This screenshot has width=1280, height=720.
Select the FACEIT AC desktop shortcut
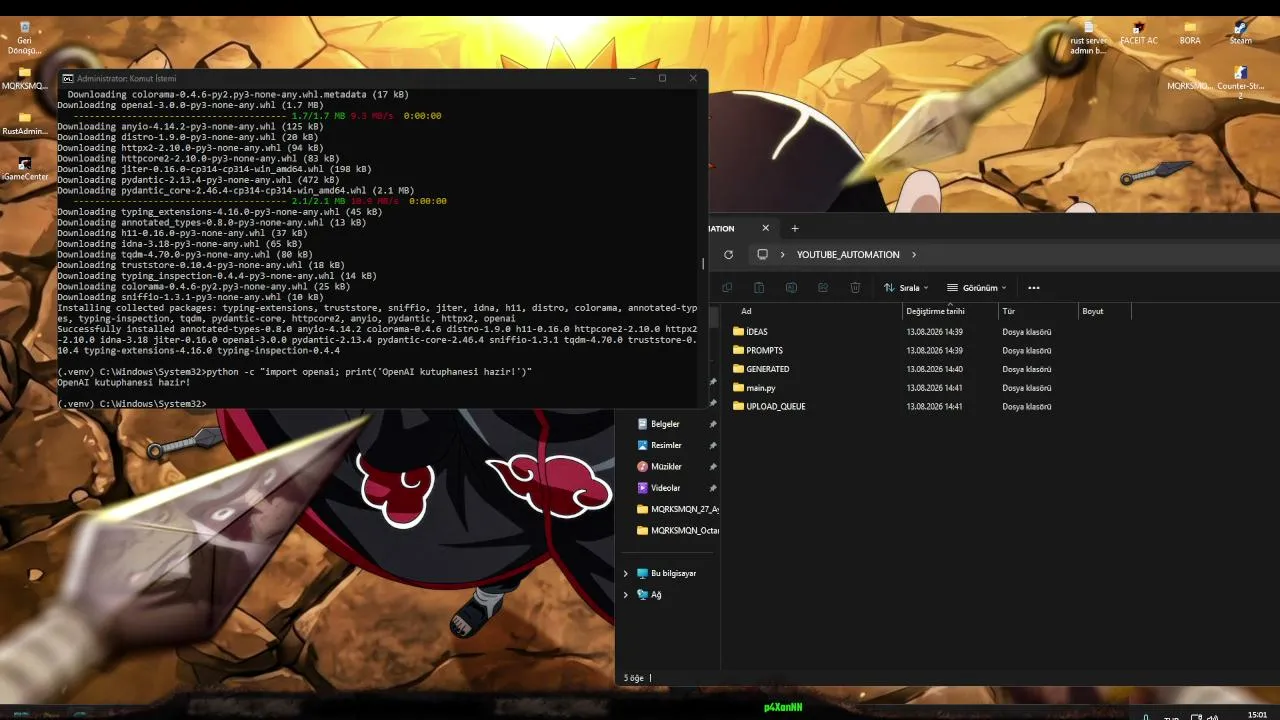tap(1138, 34)
